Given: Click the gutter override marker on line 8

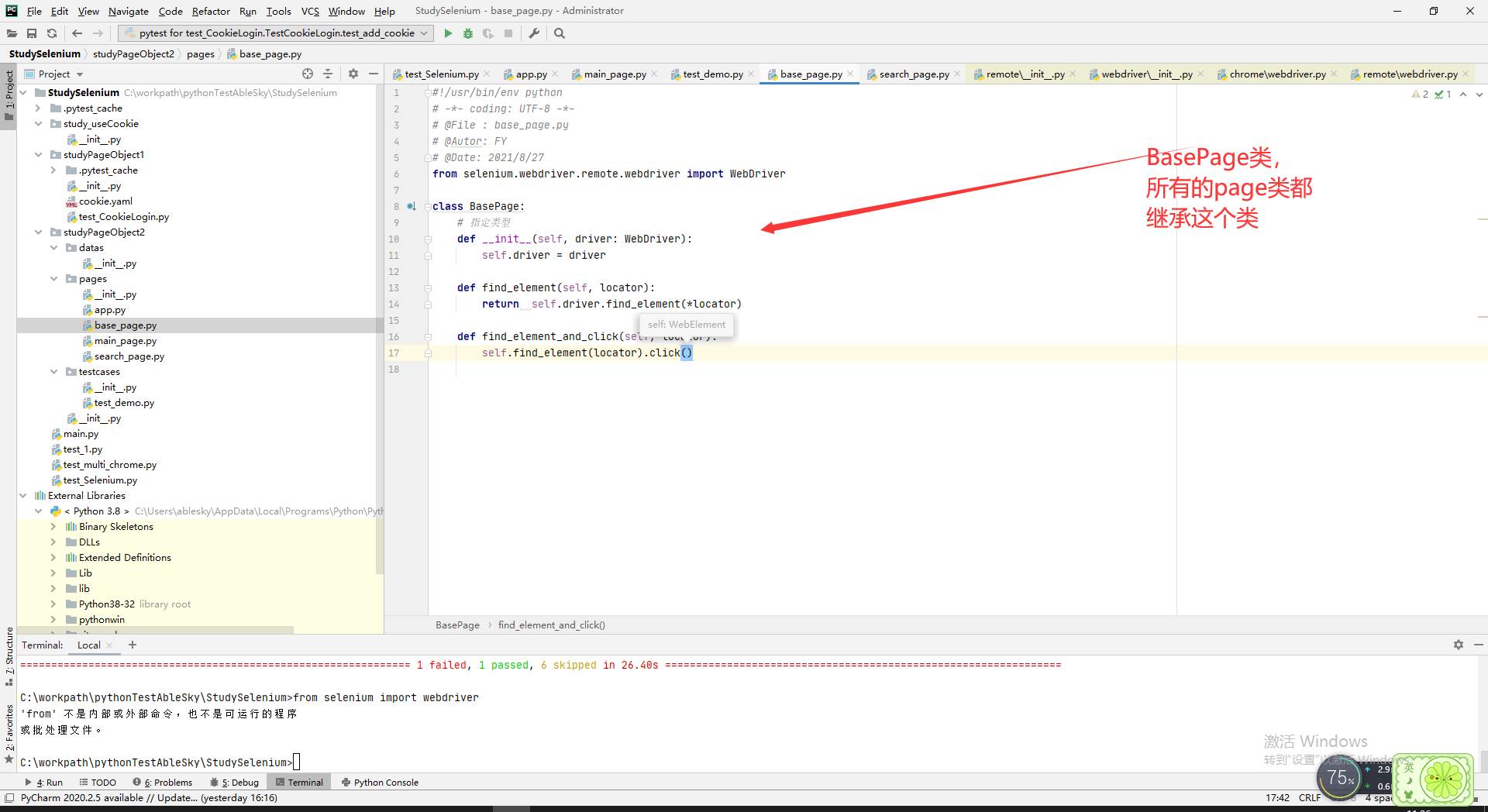Looking at the screenshot, I should (x=412, y=206).
